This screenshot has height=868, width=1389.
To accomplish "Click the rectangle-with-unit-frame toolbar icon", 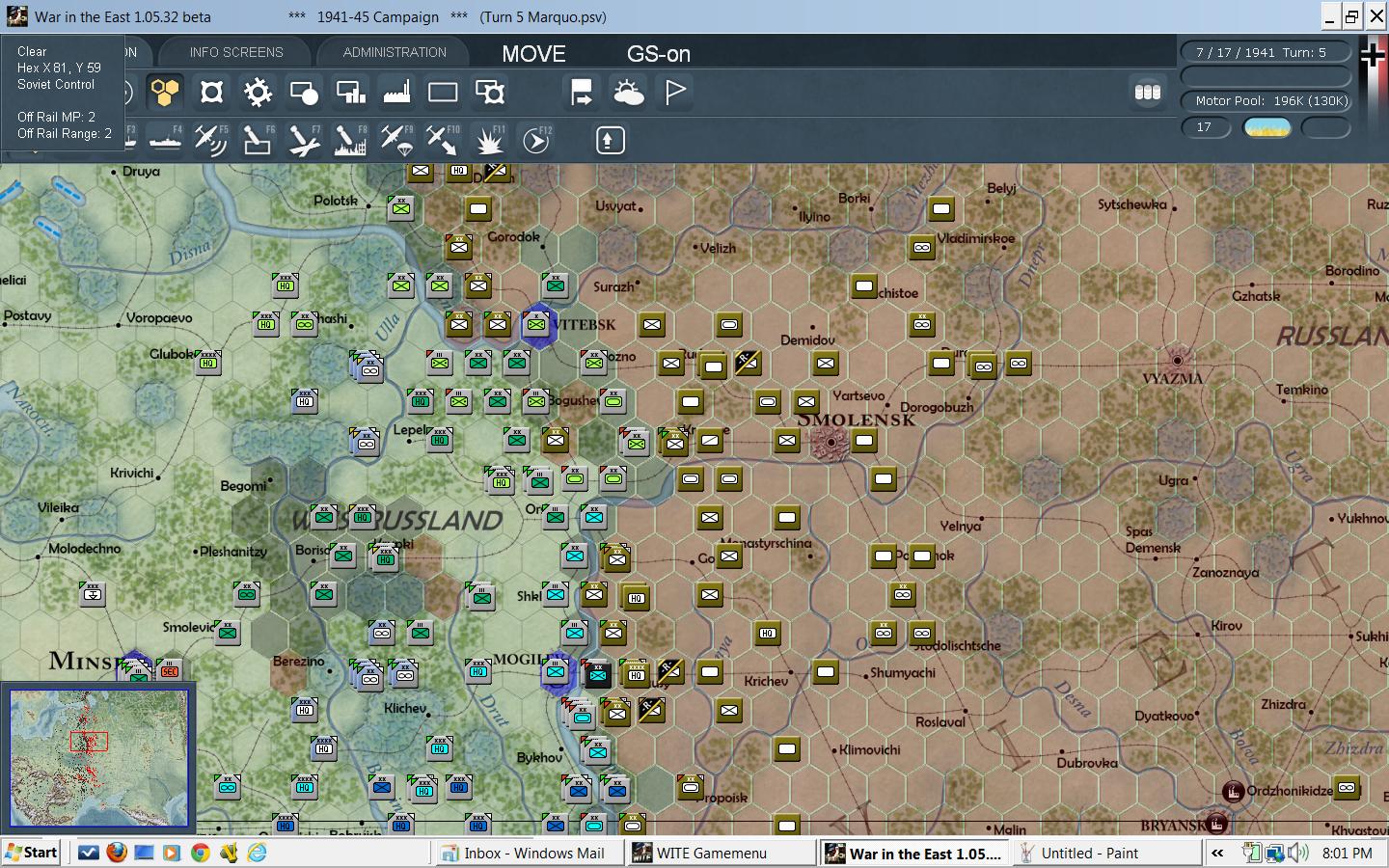I will (x=489, y=93).
